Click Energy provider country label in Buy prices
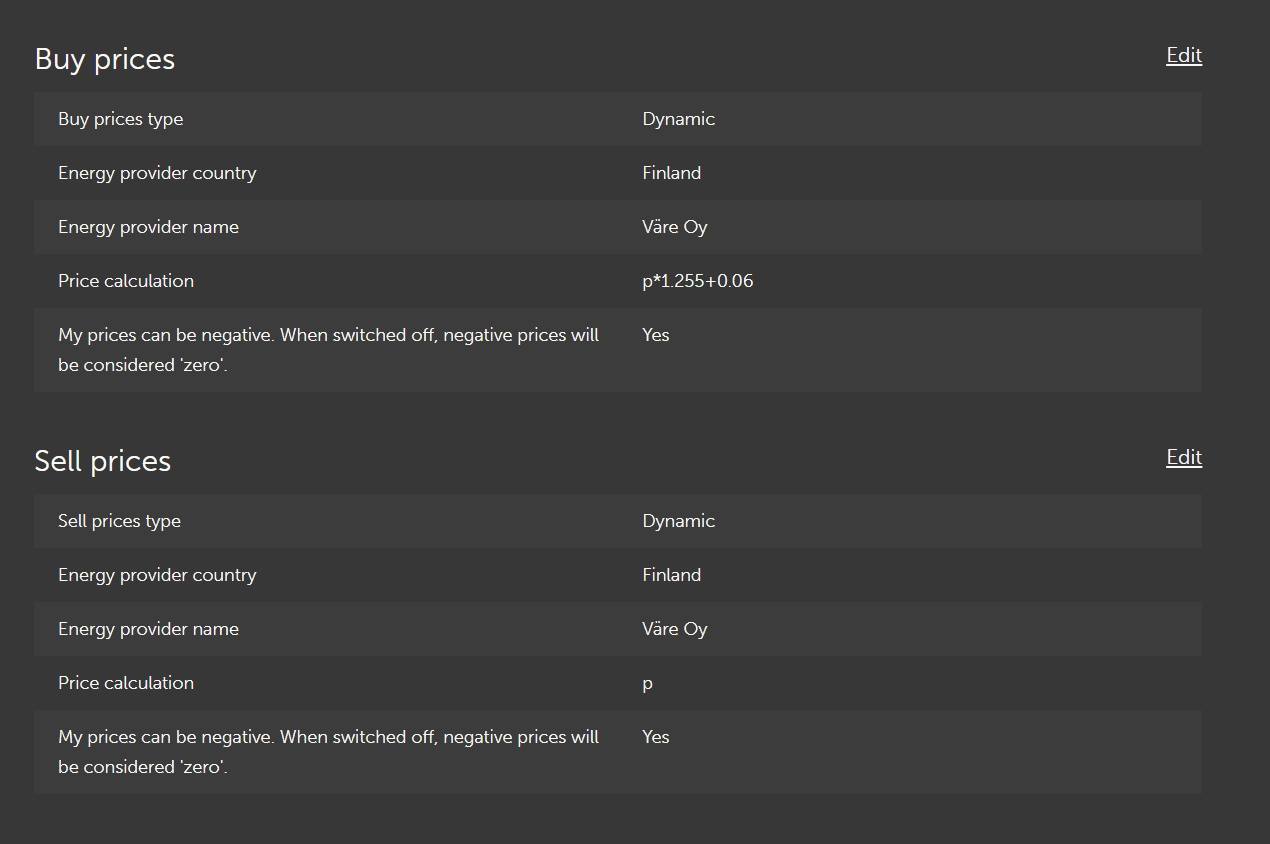 click(158, 173)
